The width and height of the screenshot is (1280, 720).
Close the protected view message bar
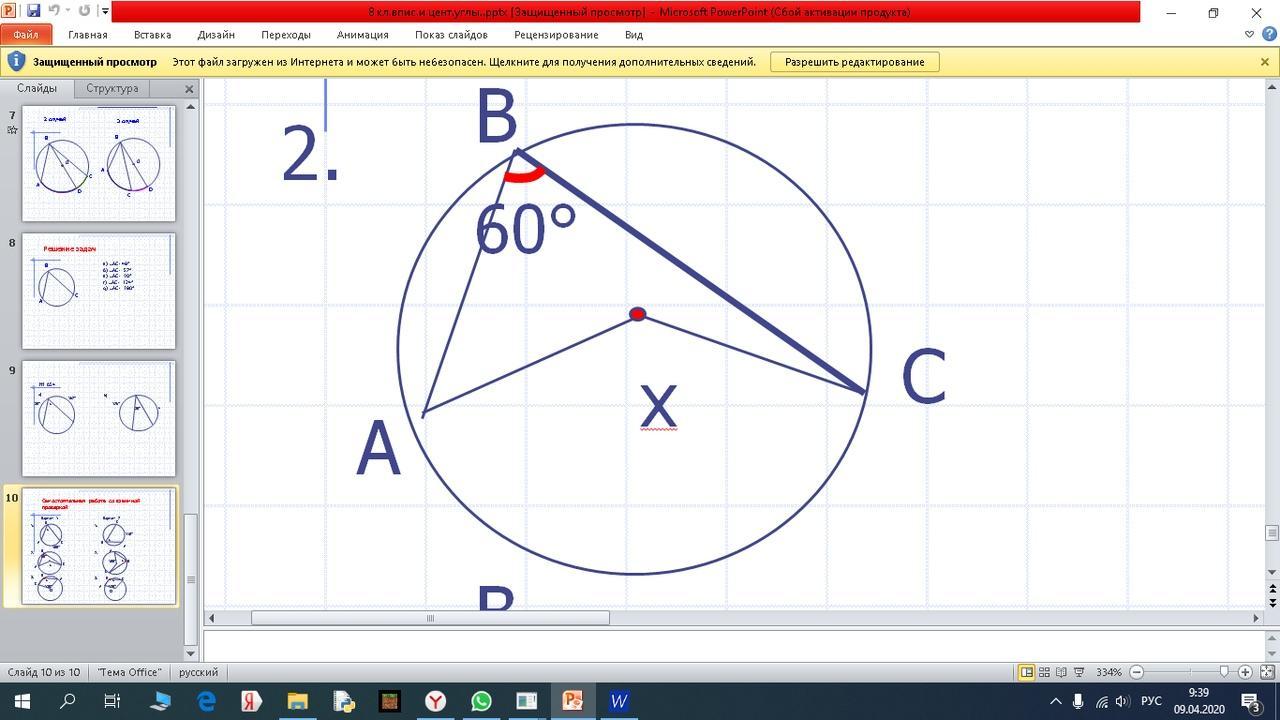click(x=1265, y=62)
